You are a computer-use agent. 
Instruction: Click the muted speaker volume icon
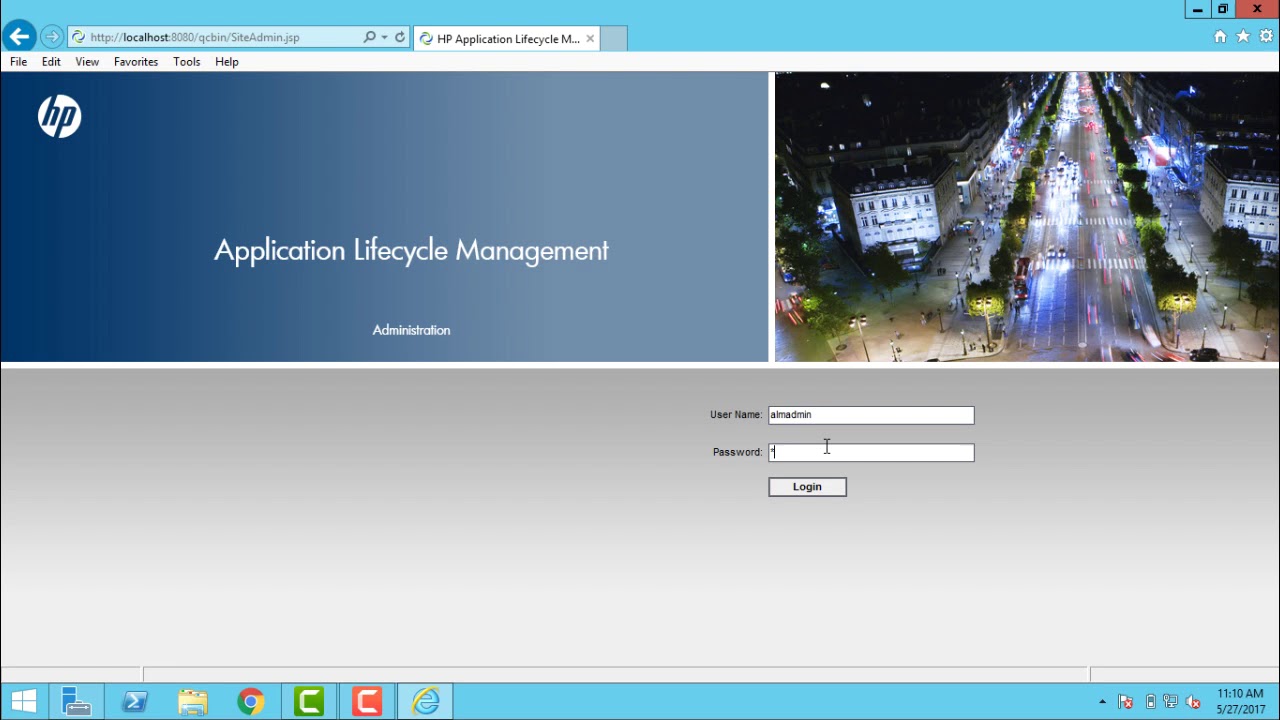pyautogui.click(x=1192, y=702)
